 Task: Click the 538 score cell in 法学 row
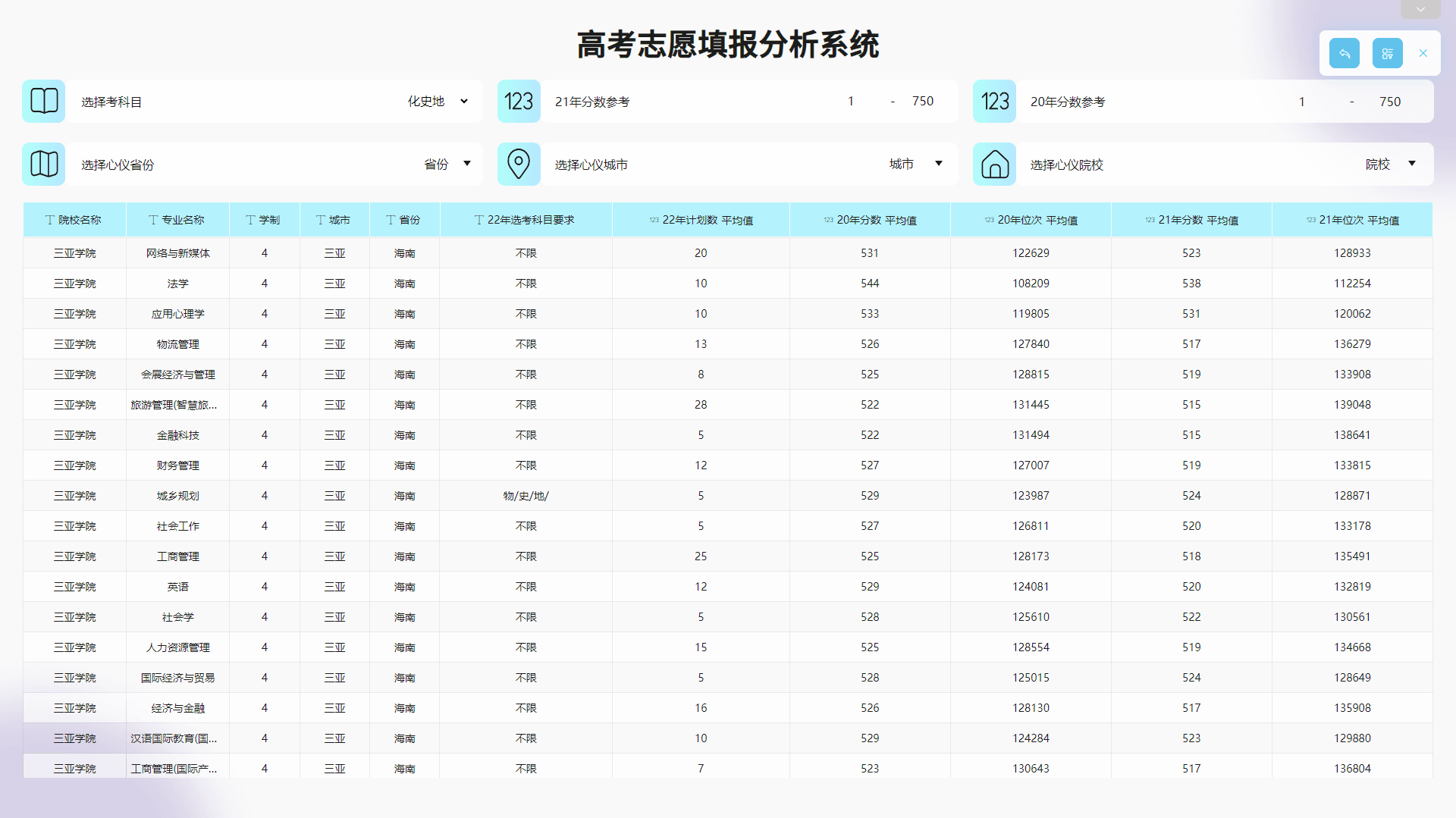(x=1191, y=284)
